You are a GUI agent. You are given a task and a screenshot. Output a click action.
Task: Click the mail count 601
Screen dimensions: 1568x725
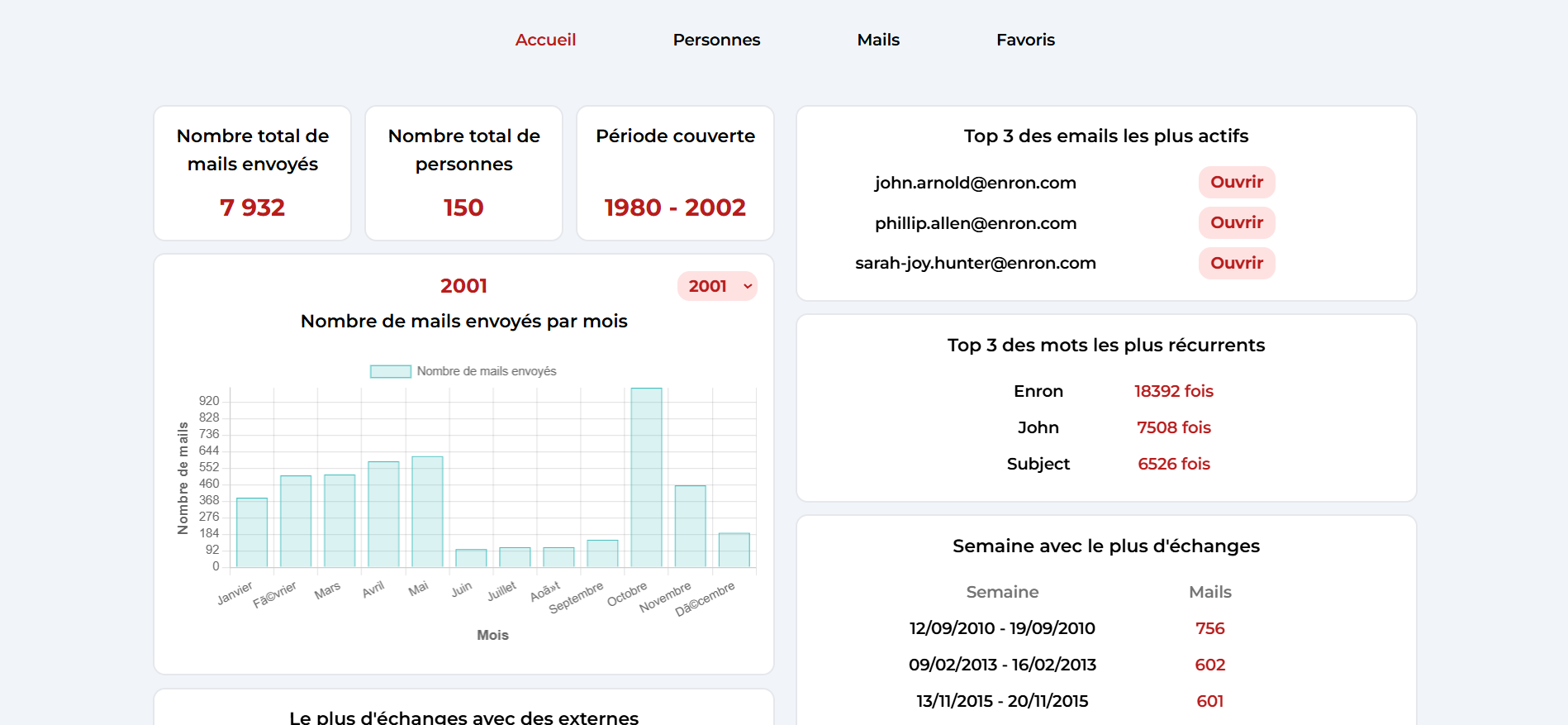pyautogui.click(x=1210, y=701)
